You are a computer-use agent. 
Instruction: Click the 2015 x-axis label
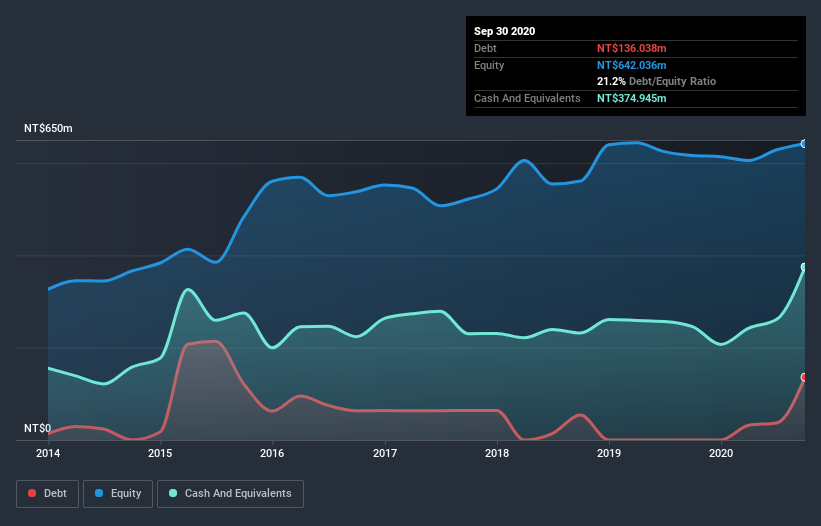coord(160,453)
